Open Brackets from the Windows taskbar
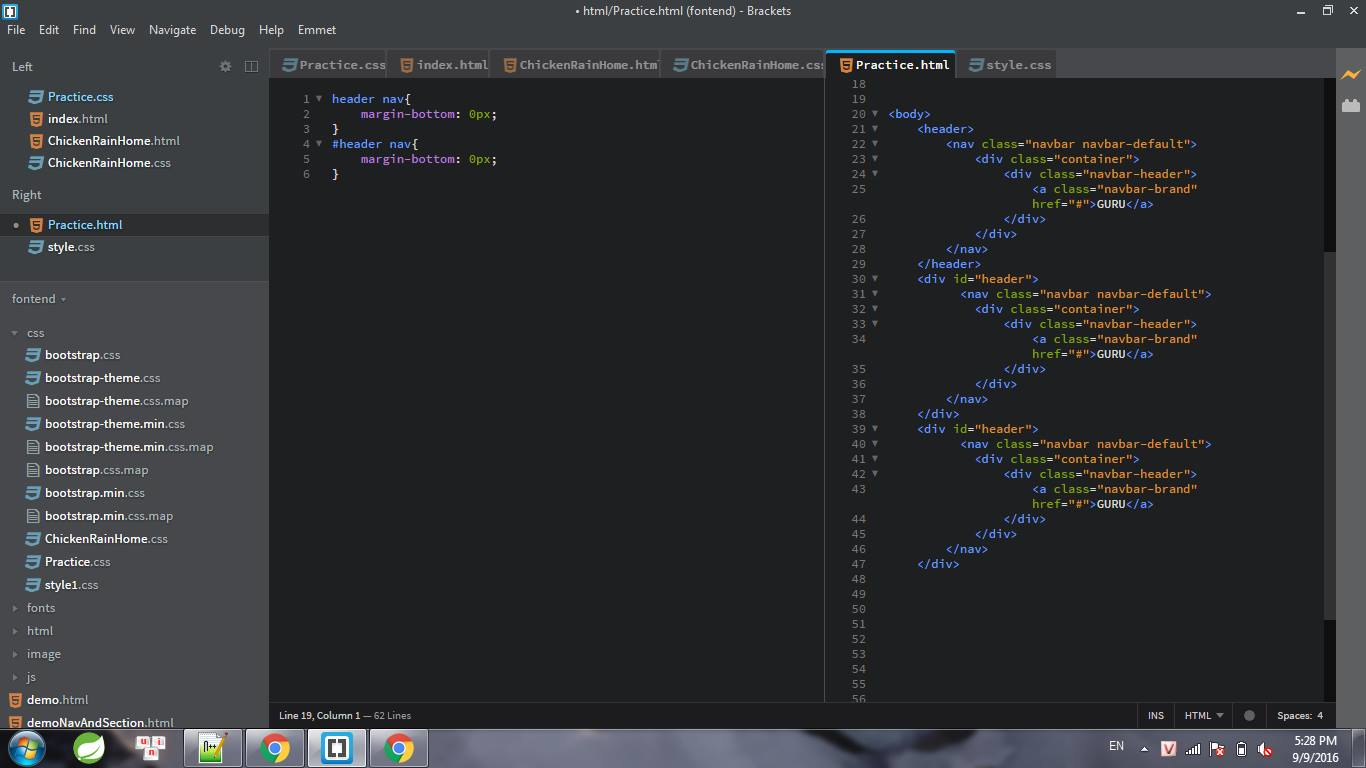The width and height of the screenshot is (1366, 768). click(336, 748)
